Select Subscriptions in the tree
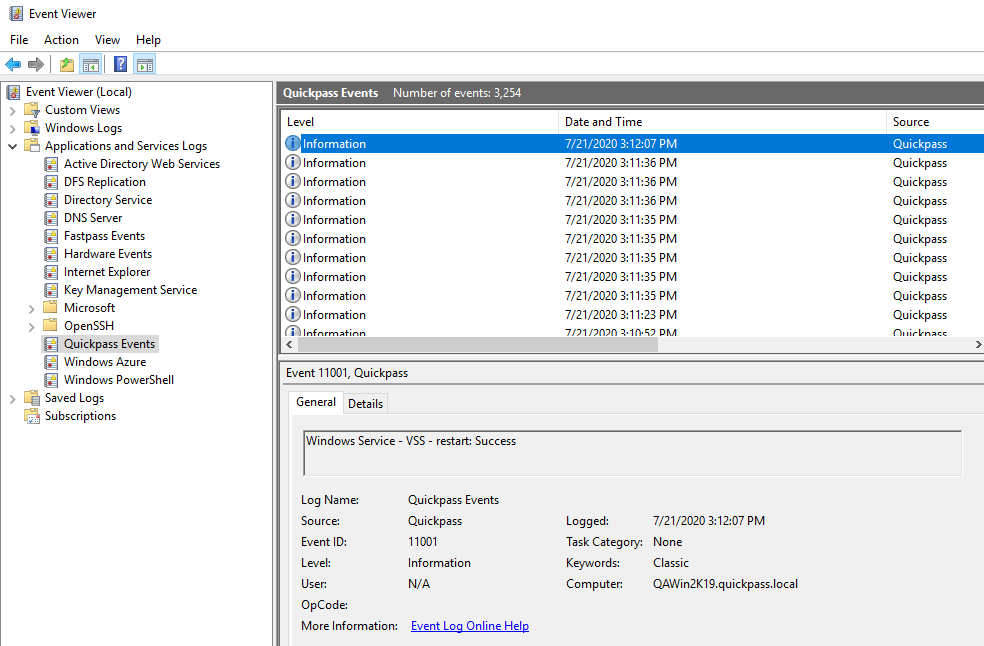The height and width of the screenshot is (646, 984). point(80,416)
